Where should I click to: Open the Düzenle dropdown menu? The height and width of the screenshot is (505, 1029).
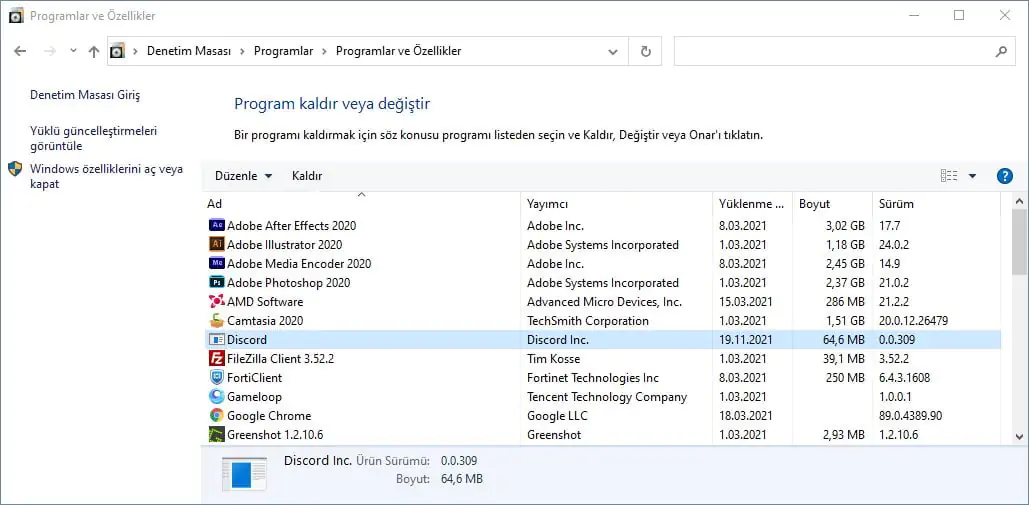243,176
